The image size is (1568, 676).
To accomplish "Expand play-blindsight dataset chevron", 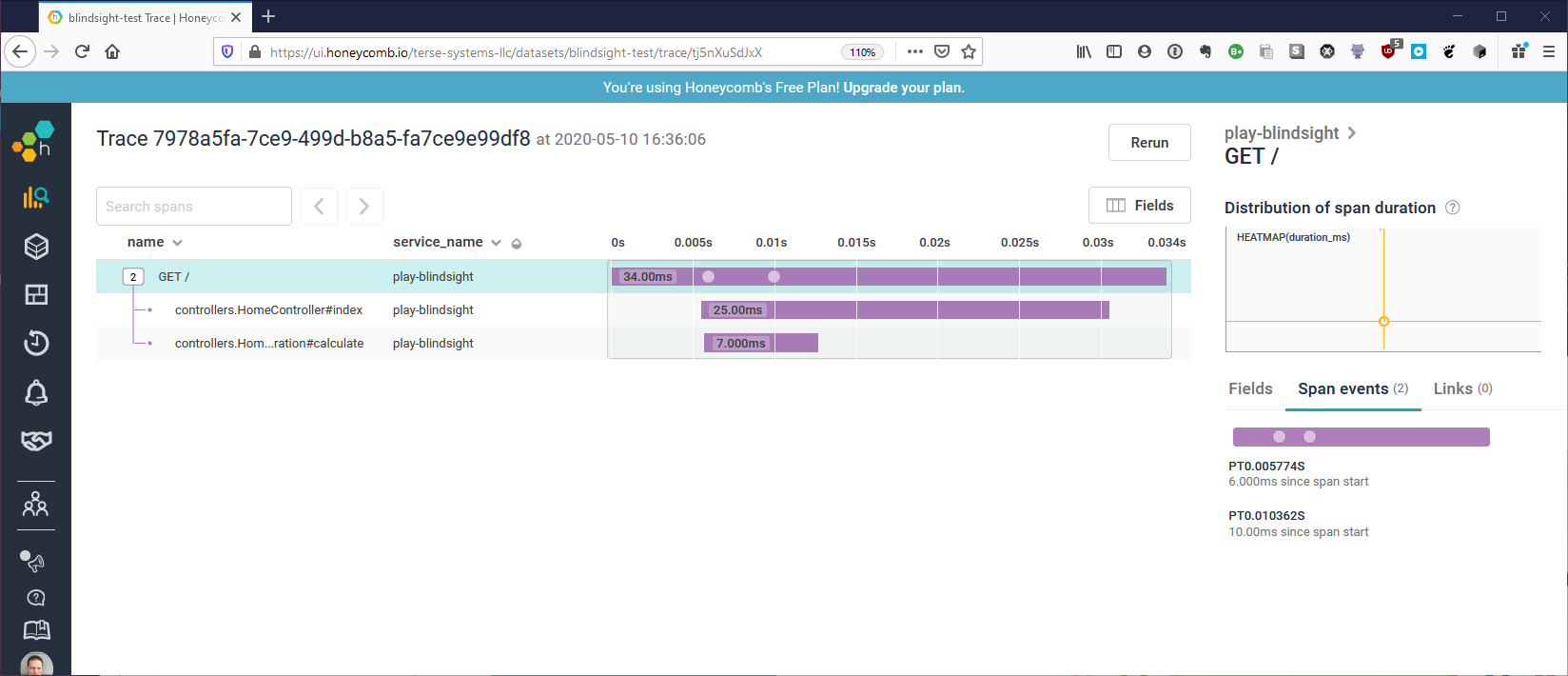I will point(1352,133).
